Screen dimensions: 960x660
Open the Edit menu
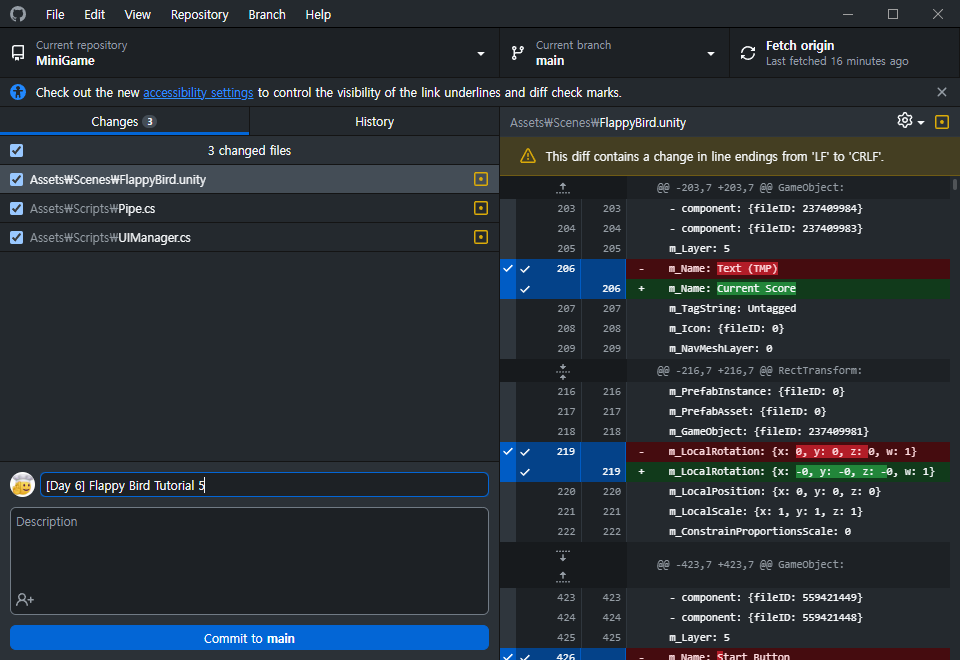coord(94,14)
